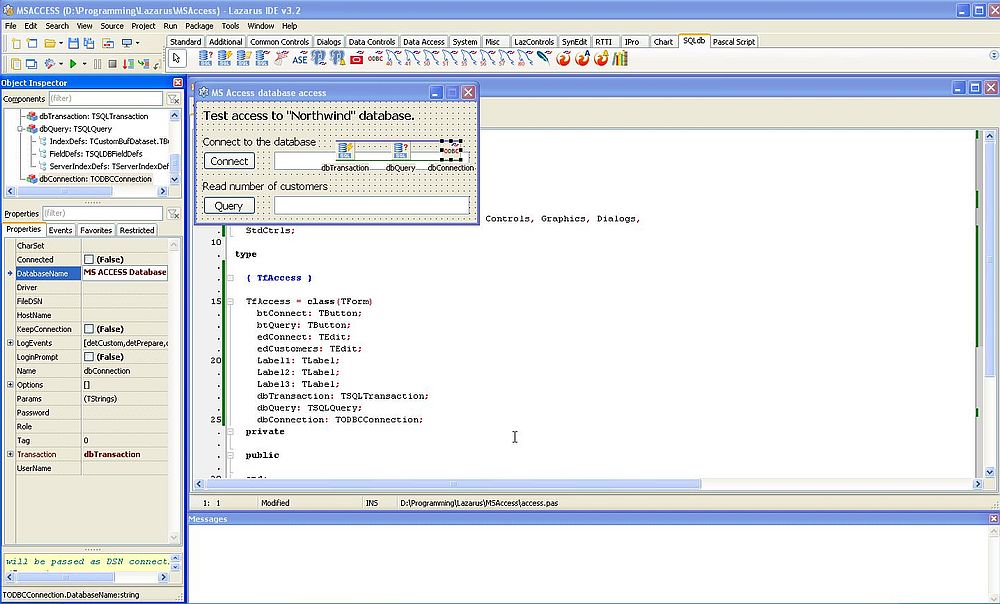Click the Pause debugging icon

[97, 64]
